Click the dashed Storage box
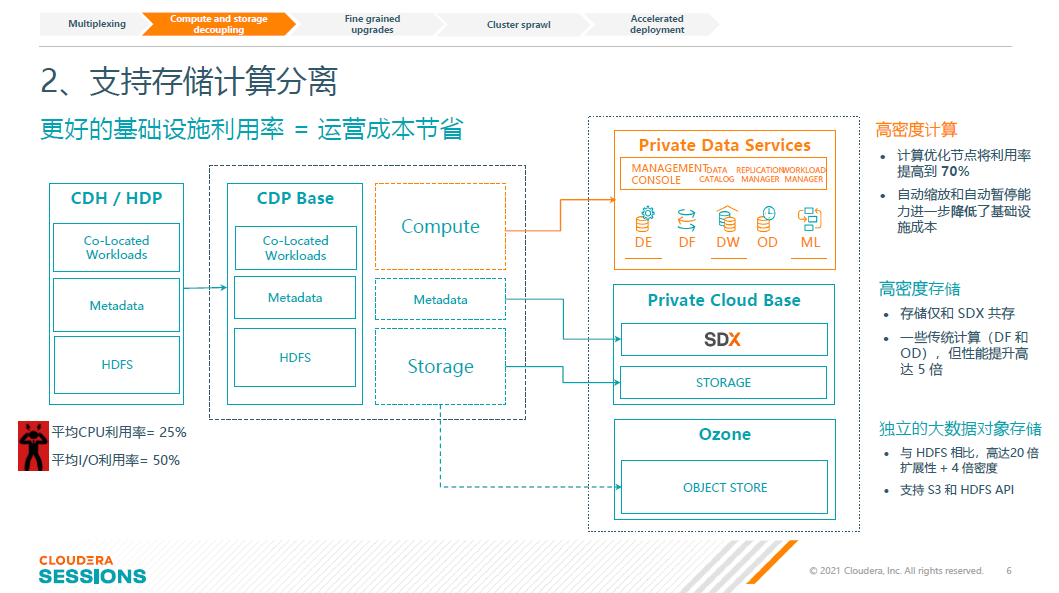Image resolution: width=1059 pixels, height=593 pixels. [x=440, y=366]
